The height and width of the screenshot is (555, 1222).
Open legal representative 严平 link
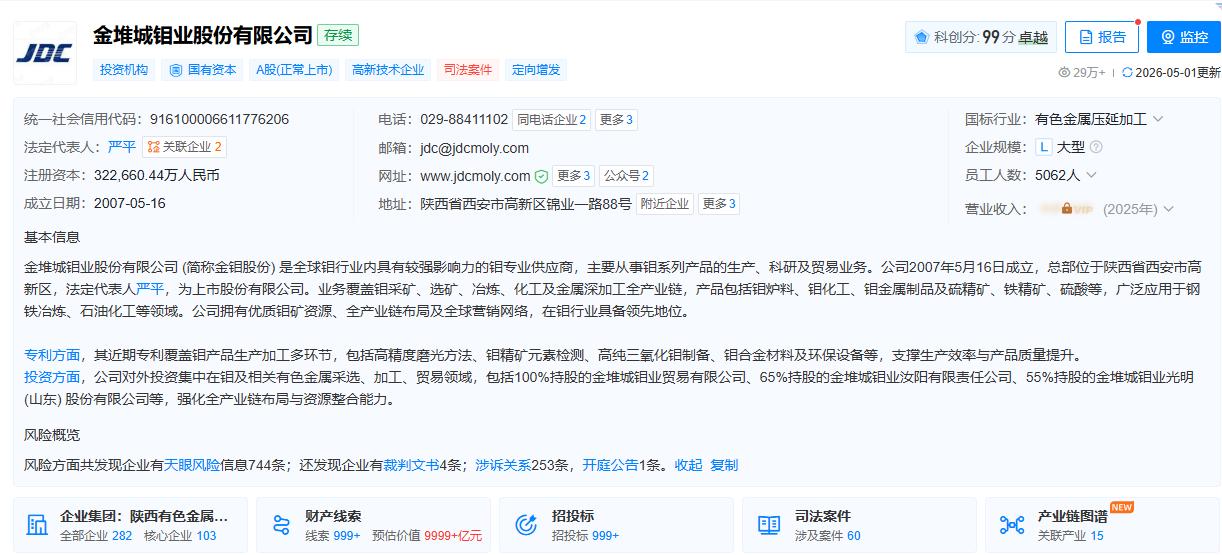point(122,147)
